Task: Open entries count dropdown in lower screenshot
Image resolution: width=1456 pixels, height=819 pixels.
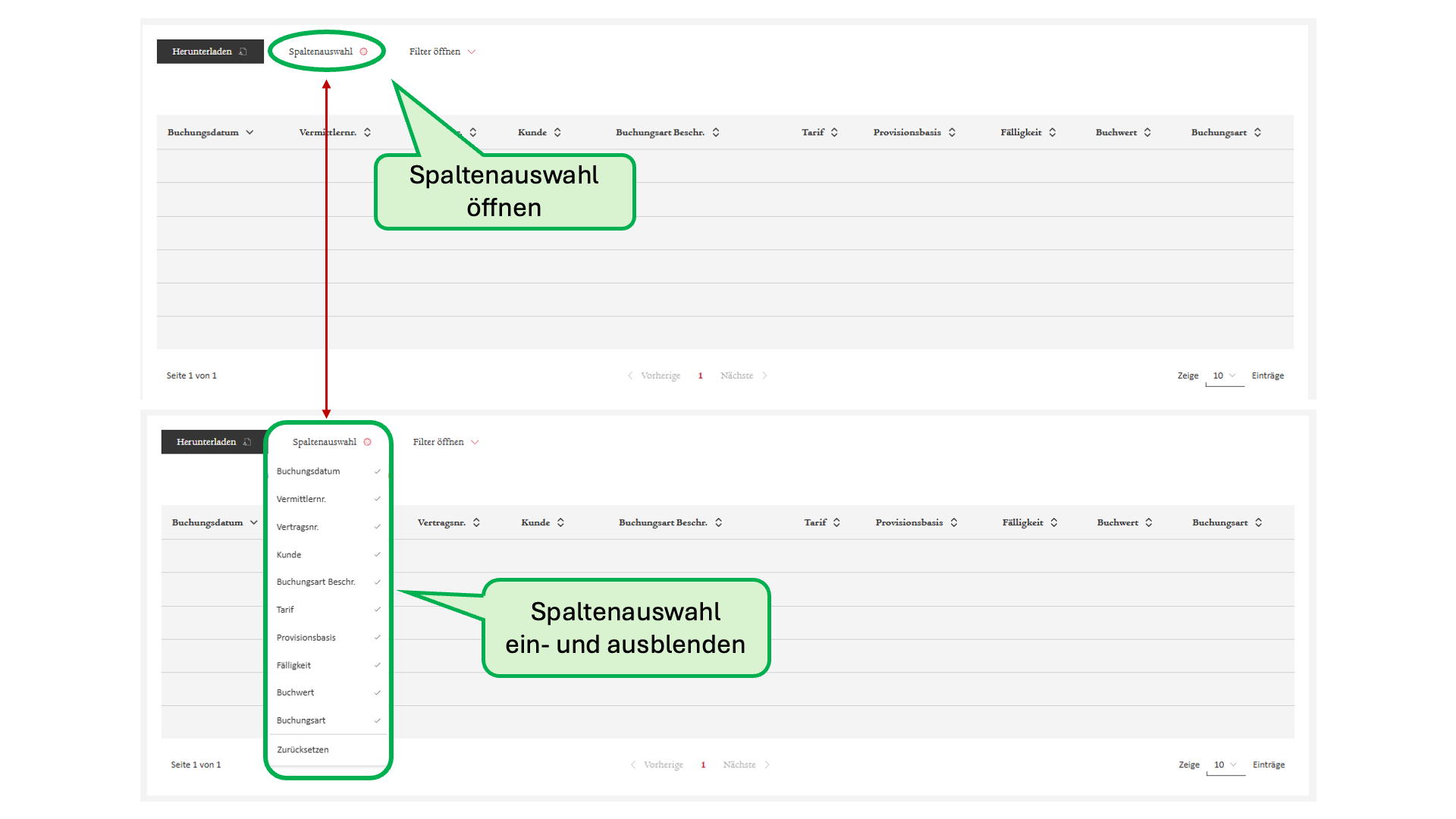Action: pyautogui.click(x=1225, y=765)
